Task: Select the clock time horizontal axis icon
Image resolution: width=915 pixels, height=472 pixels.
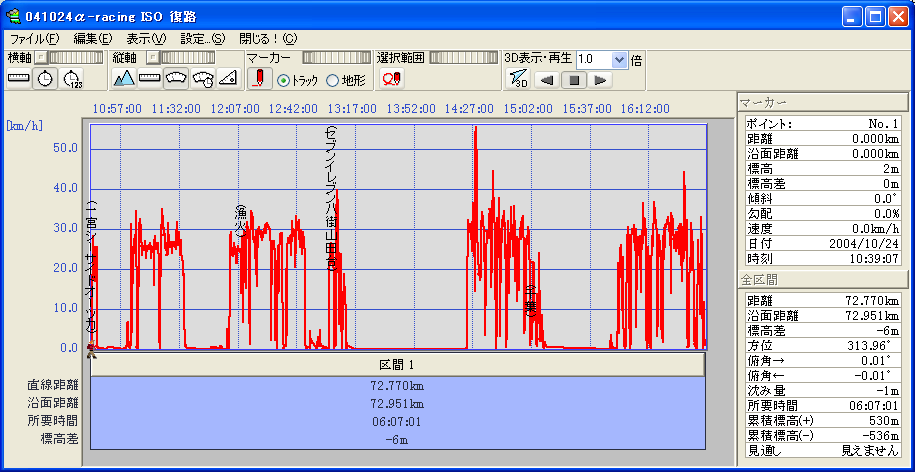Action: 45,79
